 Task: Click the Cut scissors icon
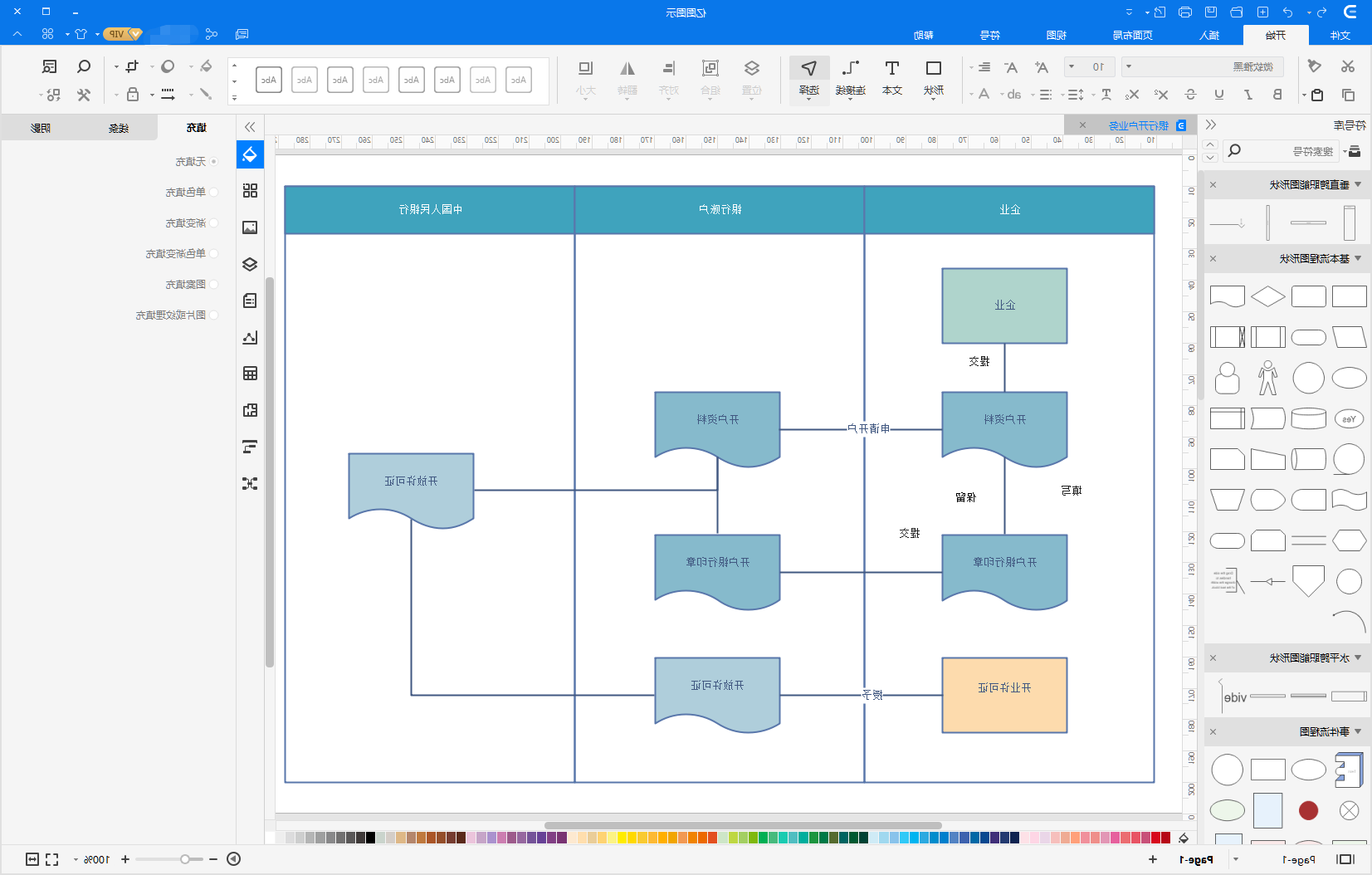1347,66
